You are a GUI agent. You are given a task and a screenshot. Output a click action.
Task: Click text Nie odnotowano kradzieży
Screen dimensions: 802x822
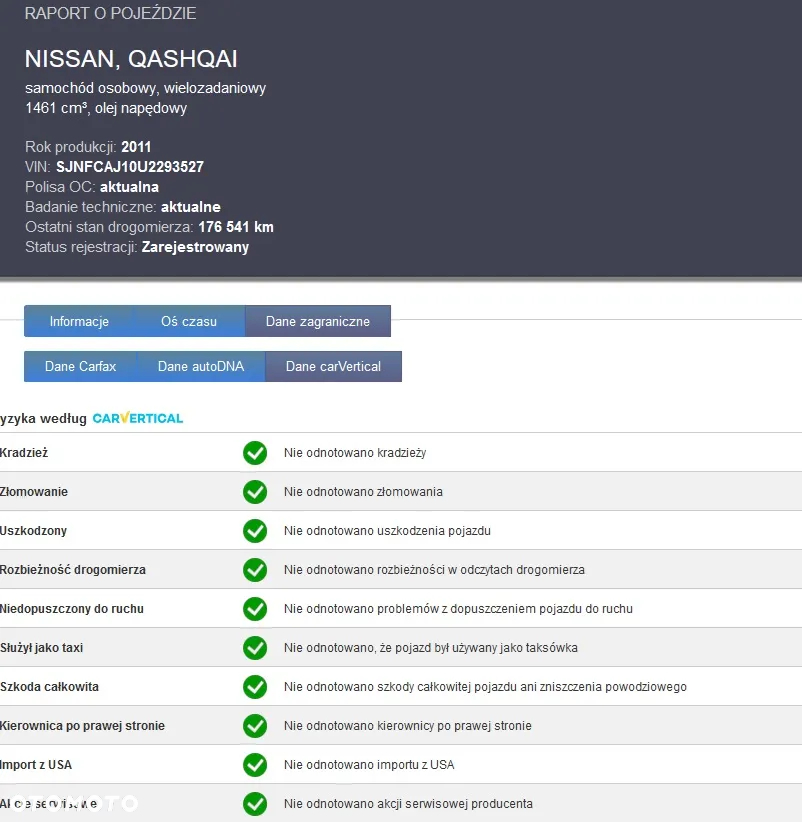tap(355, 452)
